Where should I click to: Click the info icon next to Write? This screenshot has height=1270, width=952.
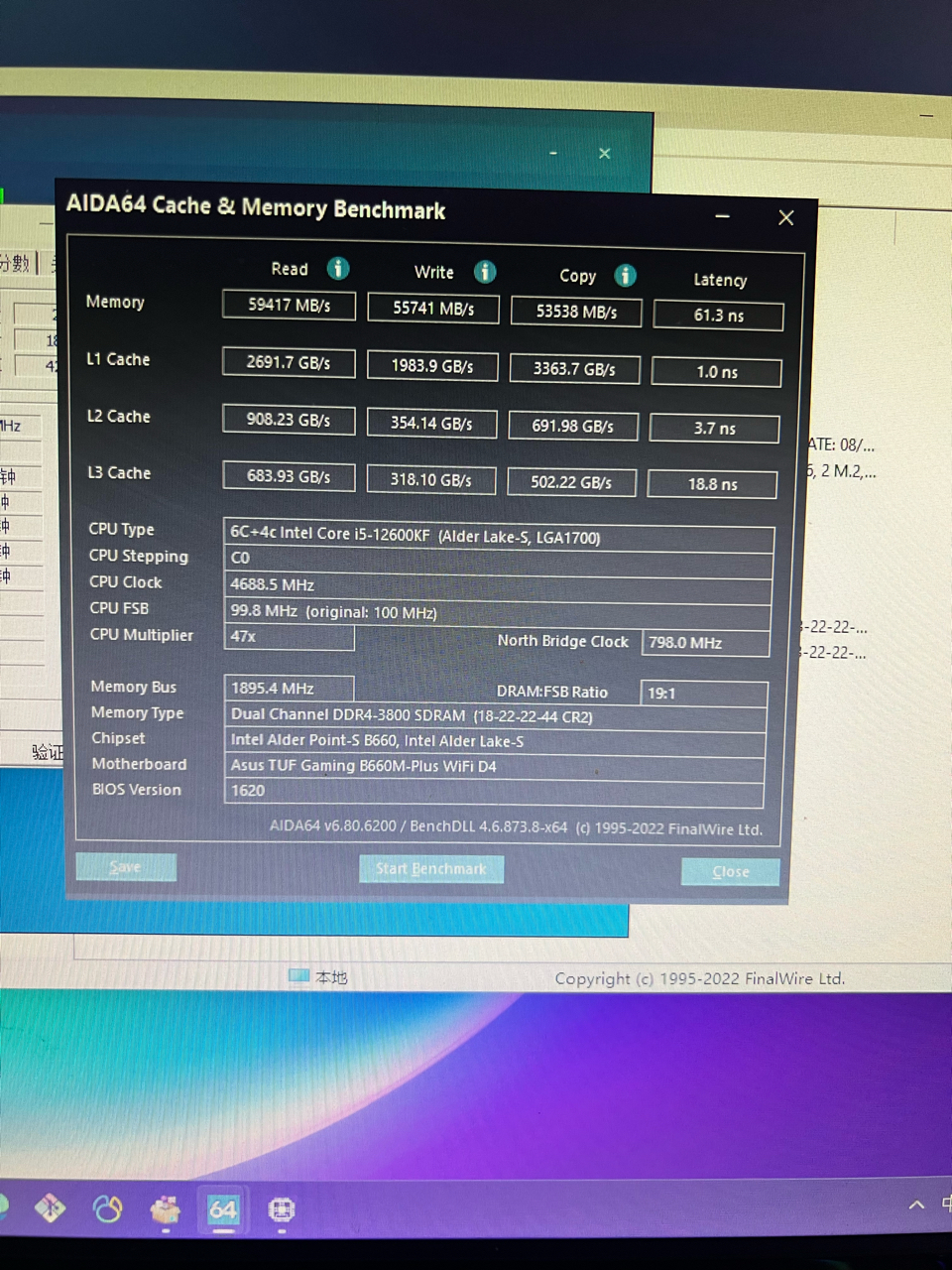[485, 271]
